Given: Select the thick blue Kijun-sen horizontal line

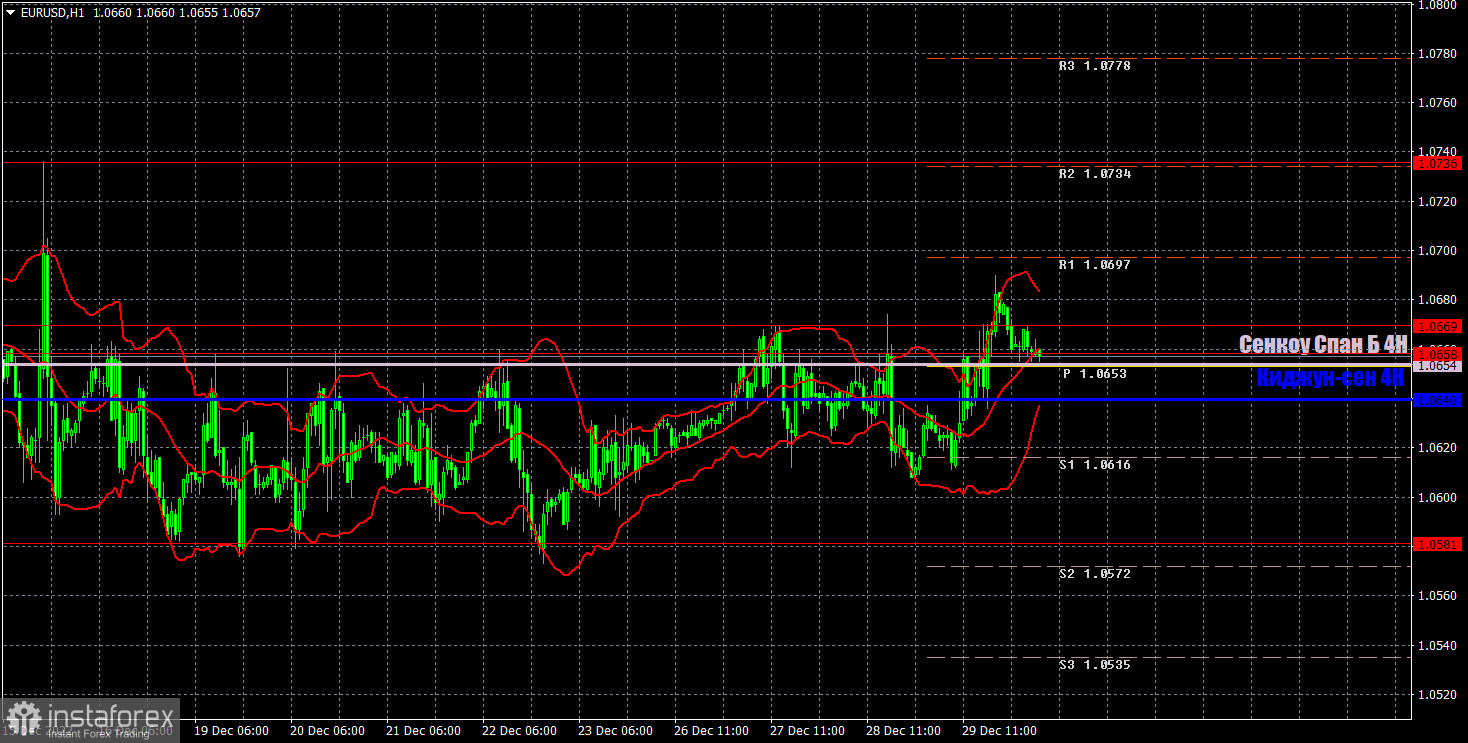Looking at the screenshot, I should [x=705, y=400].
